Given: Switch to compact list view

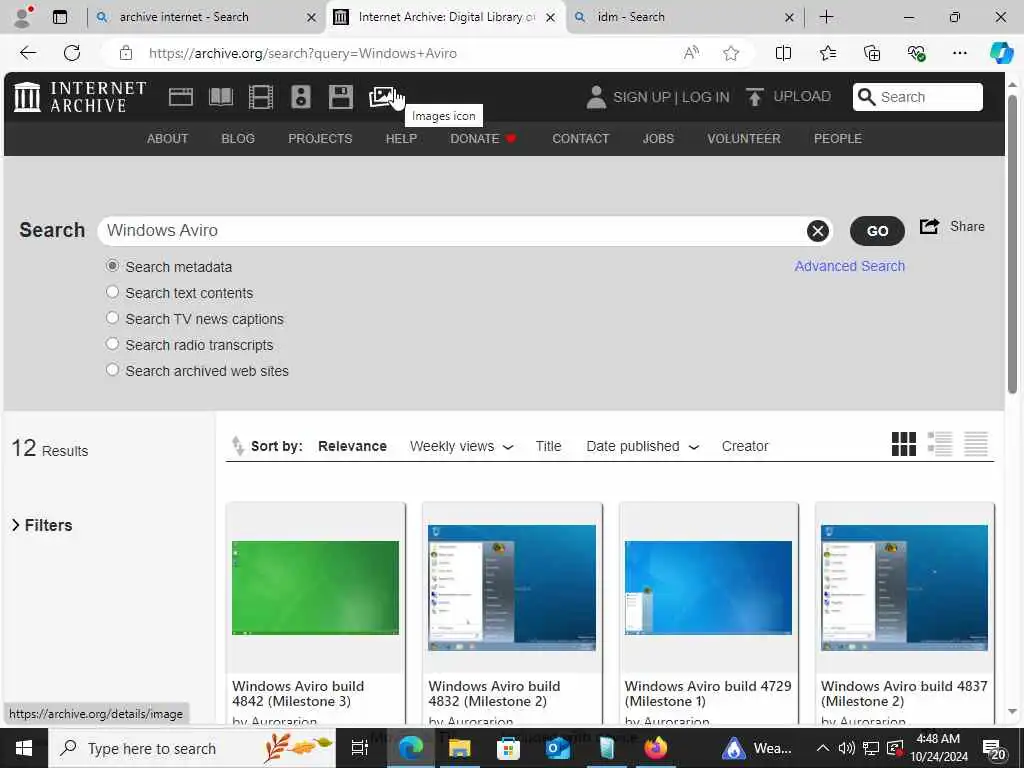Looking at the screenshot, I should 976,444.
